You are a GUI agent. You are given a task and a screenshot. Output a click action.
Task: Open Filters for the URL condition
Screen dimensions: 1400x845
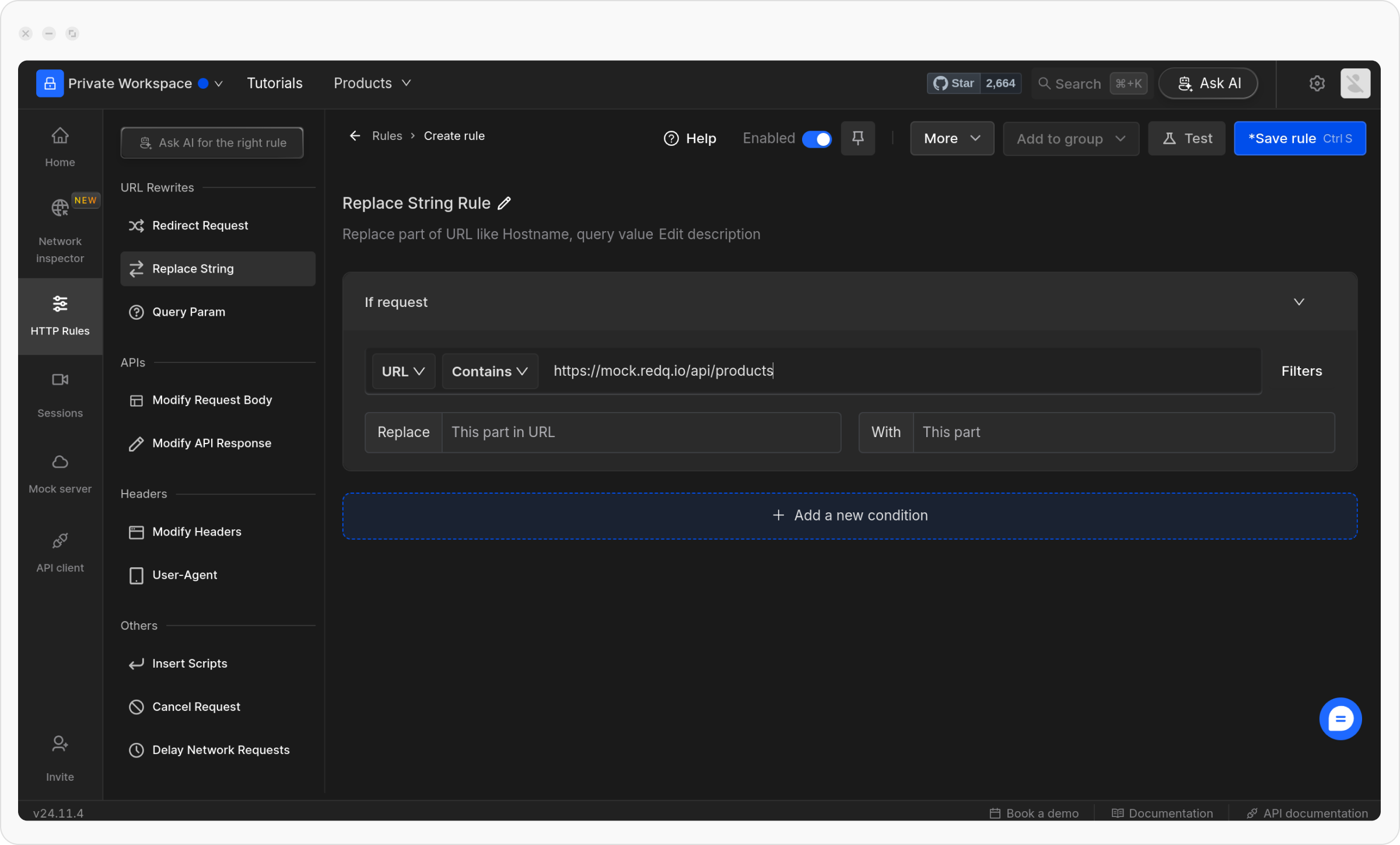point(1301,371)
